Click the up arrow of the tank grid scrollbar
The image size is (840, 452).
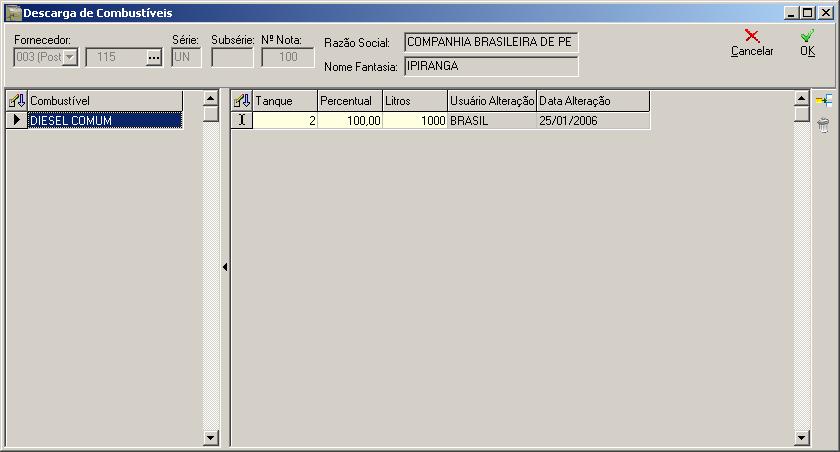pyautogui.click(x=801, y=99)
